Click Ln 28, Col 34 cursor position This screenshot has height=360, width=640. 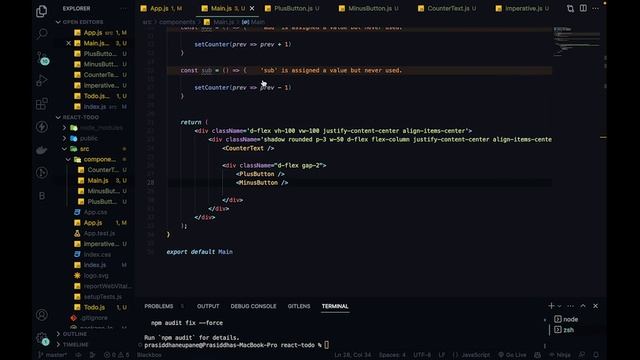click(353, 355)
